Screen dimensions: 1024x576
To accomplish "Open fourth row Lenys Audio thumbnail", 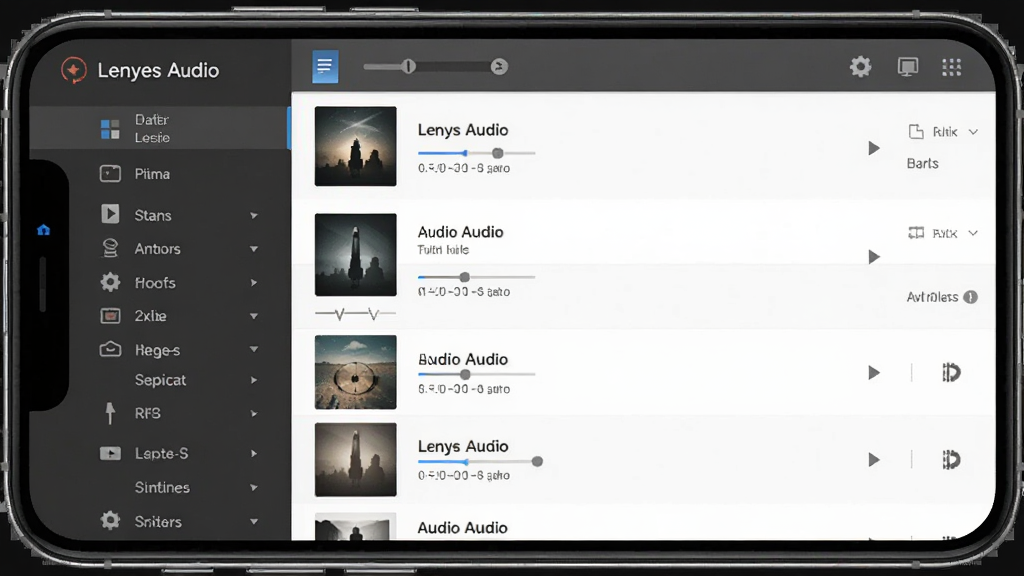I will pos(355,460).
